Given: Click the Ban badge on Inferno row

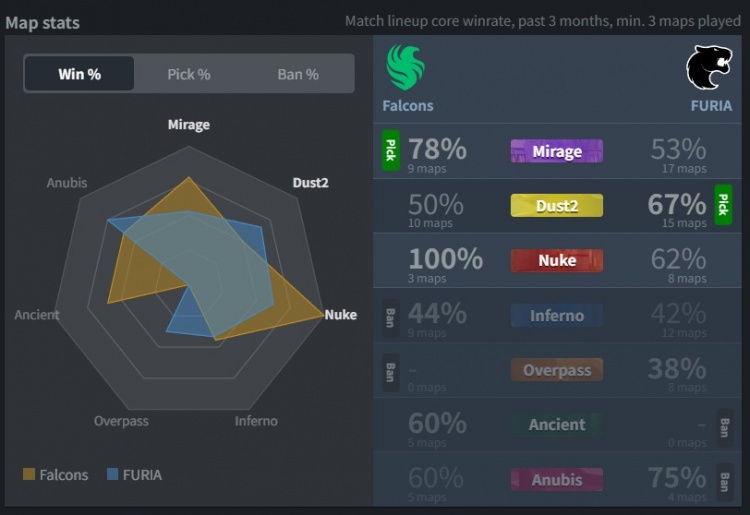Looking at the screenshot, I should [391, 316].
